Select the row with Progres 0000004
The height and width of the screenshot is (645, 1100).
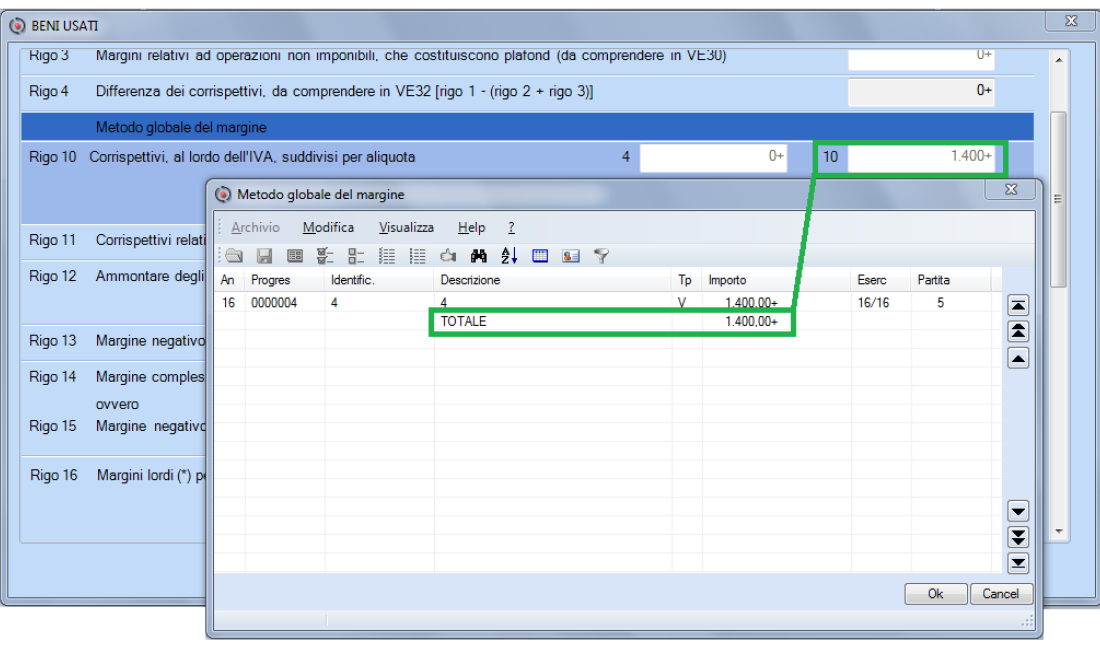pos(608,302)
